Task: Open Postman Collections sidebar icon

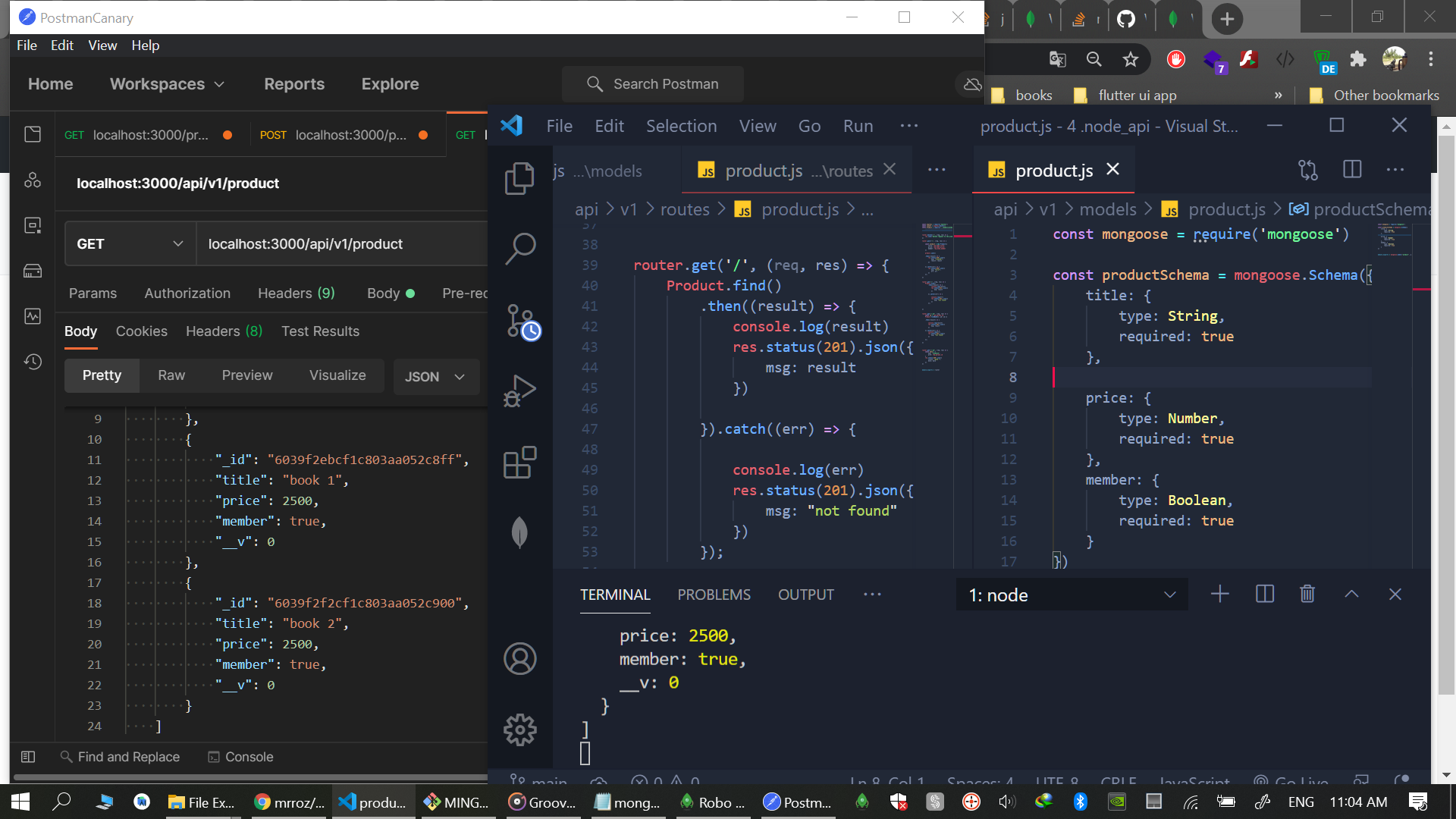Action: [33, 134]
